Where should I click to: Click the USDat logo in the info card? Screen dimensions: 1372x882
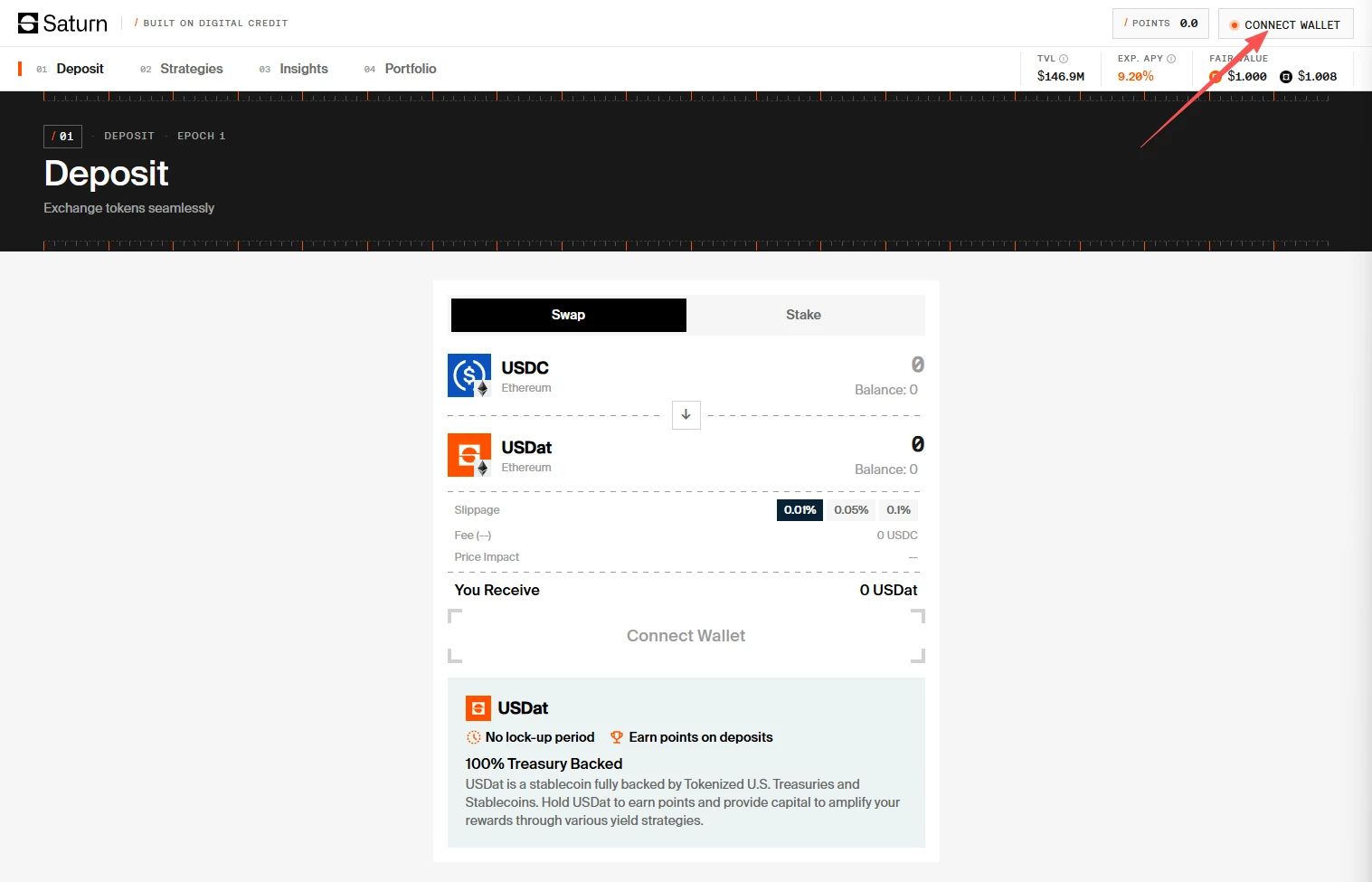478,708
